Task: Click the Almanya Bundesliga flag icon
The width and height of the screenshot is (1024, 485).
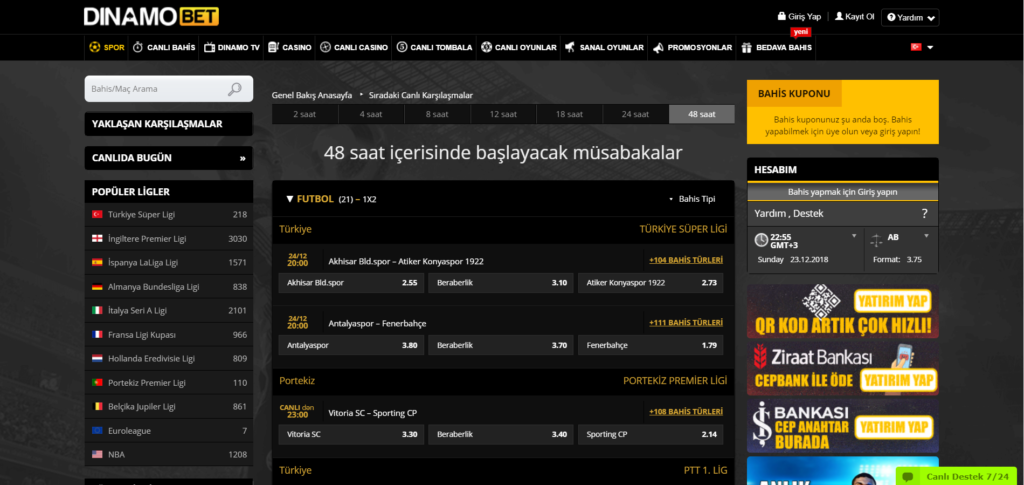Action: pyautogui.click(x=97, y=287)
